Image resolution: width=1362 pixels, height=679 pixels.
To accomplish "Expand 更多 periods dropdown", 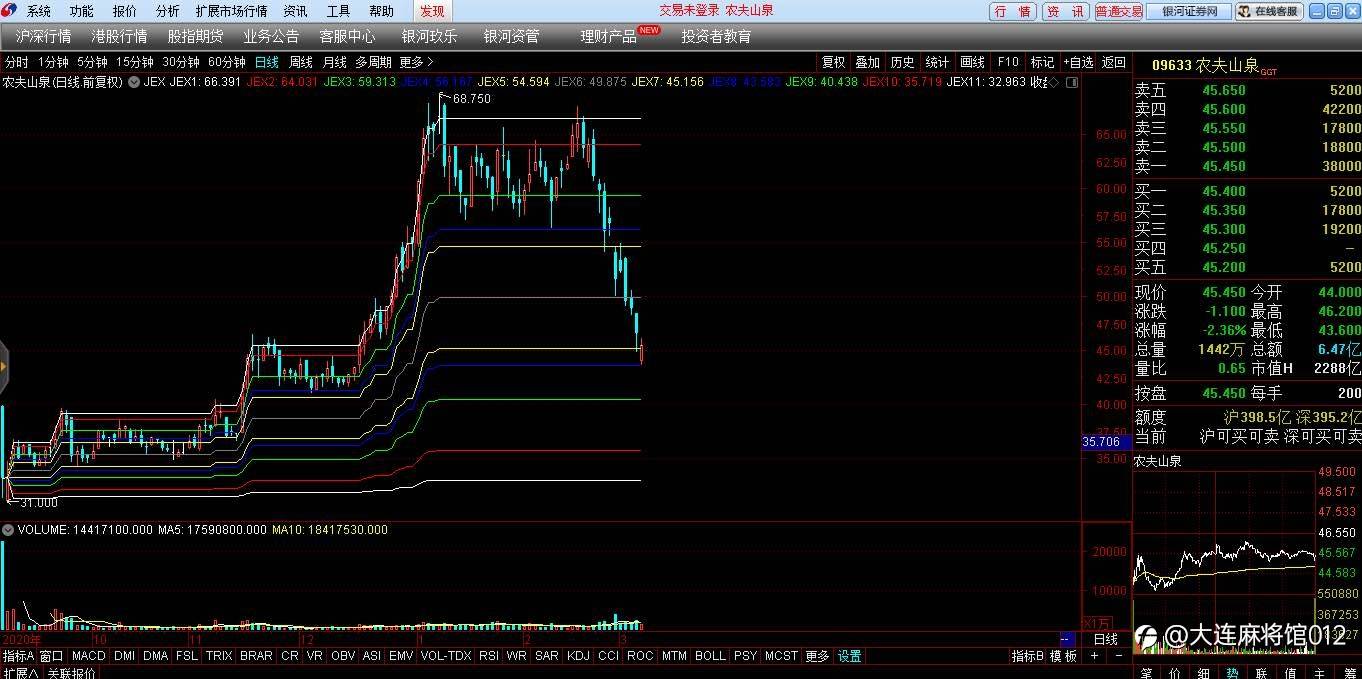I will [416, 62].
